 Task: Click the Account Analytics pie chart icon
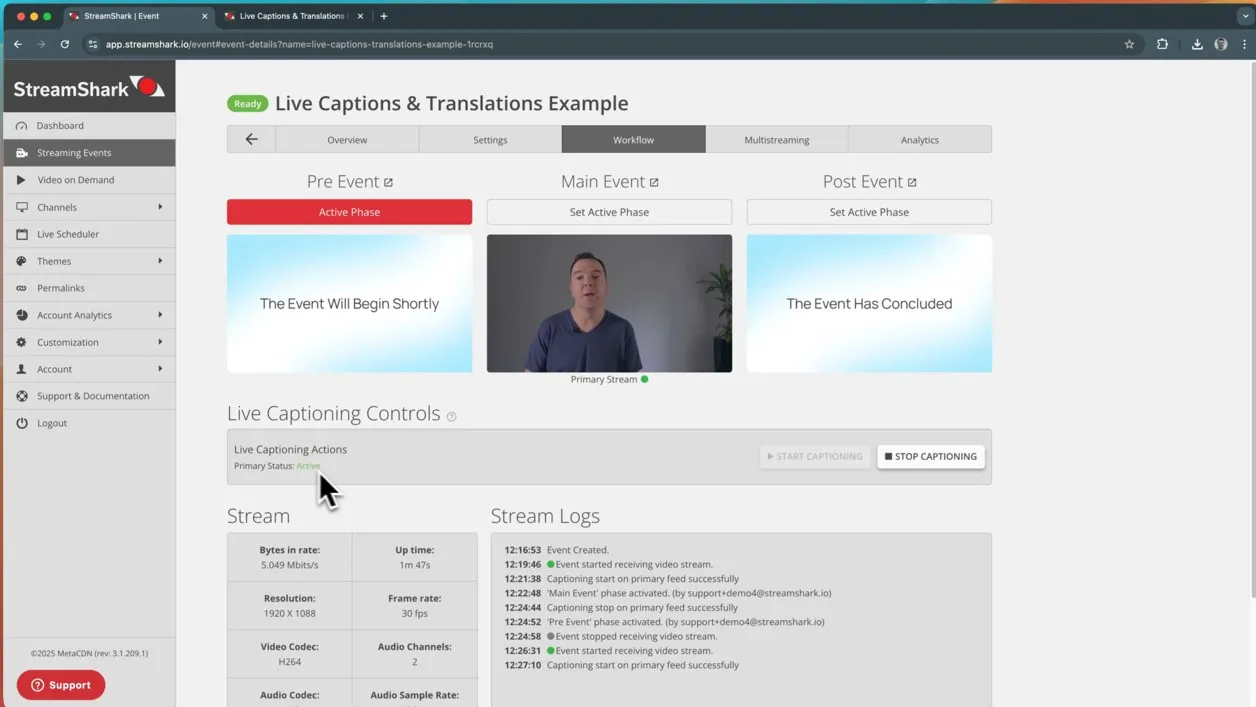coord(22,315)
